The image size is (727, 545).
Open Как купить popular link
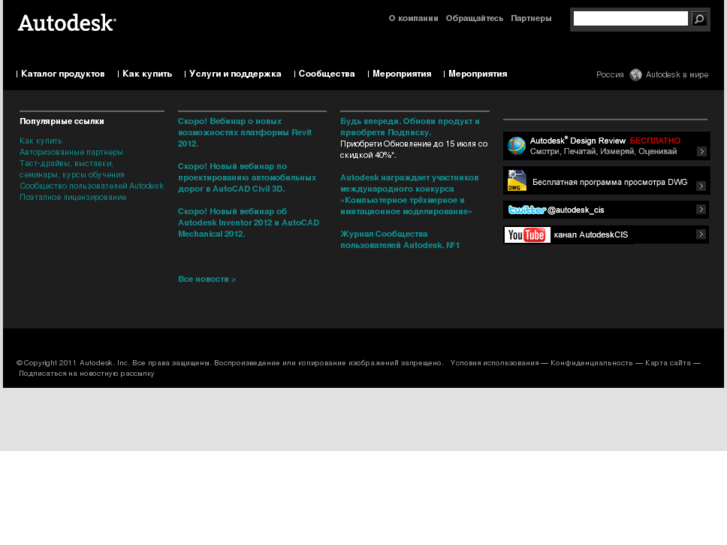[41, 141]
